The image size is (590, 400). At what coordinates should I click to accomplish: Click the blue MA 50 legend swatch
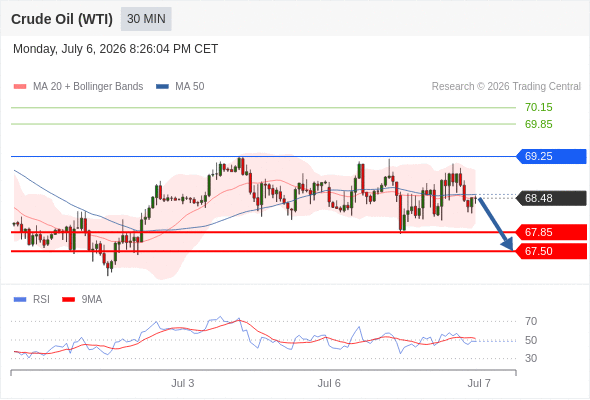coord(162,87)
